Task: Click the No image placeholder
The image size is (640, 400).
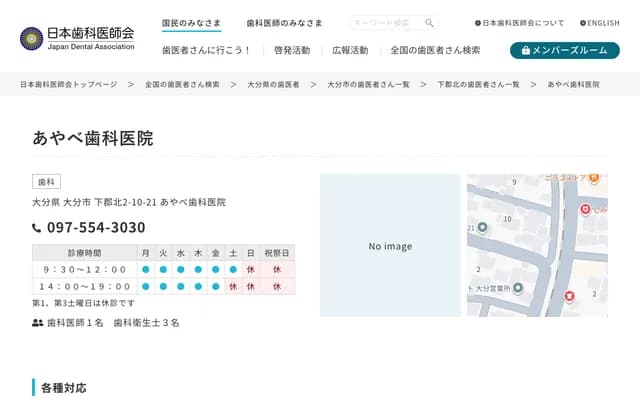Action: 389,246
